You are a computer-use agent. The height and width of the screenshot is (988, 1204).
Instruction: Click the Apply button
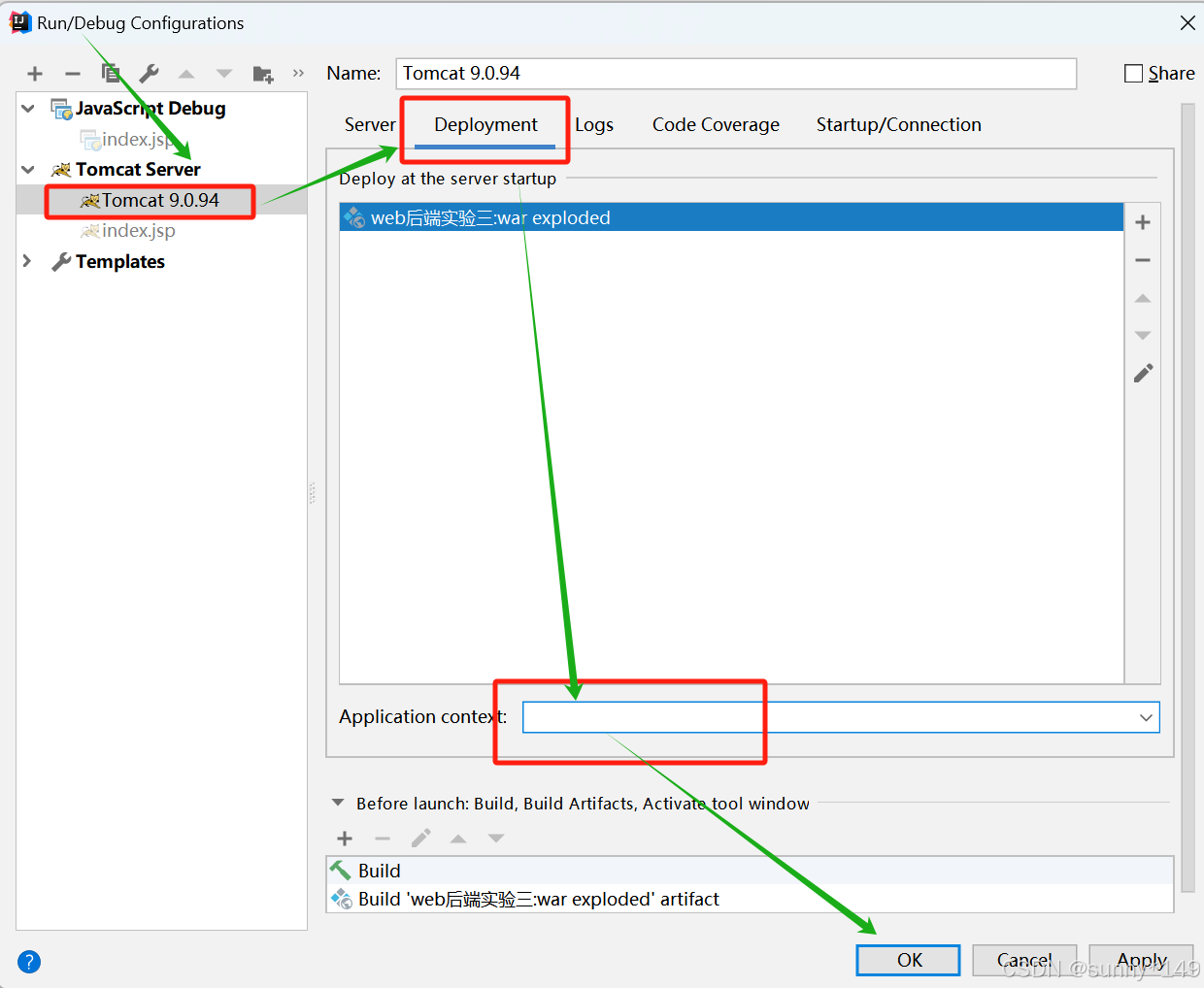(x=1141, y=960)
